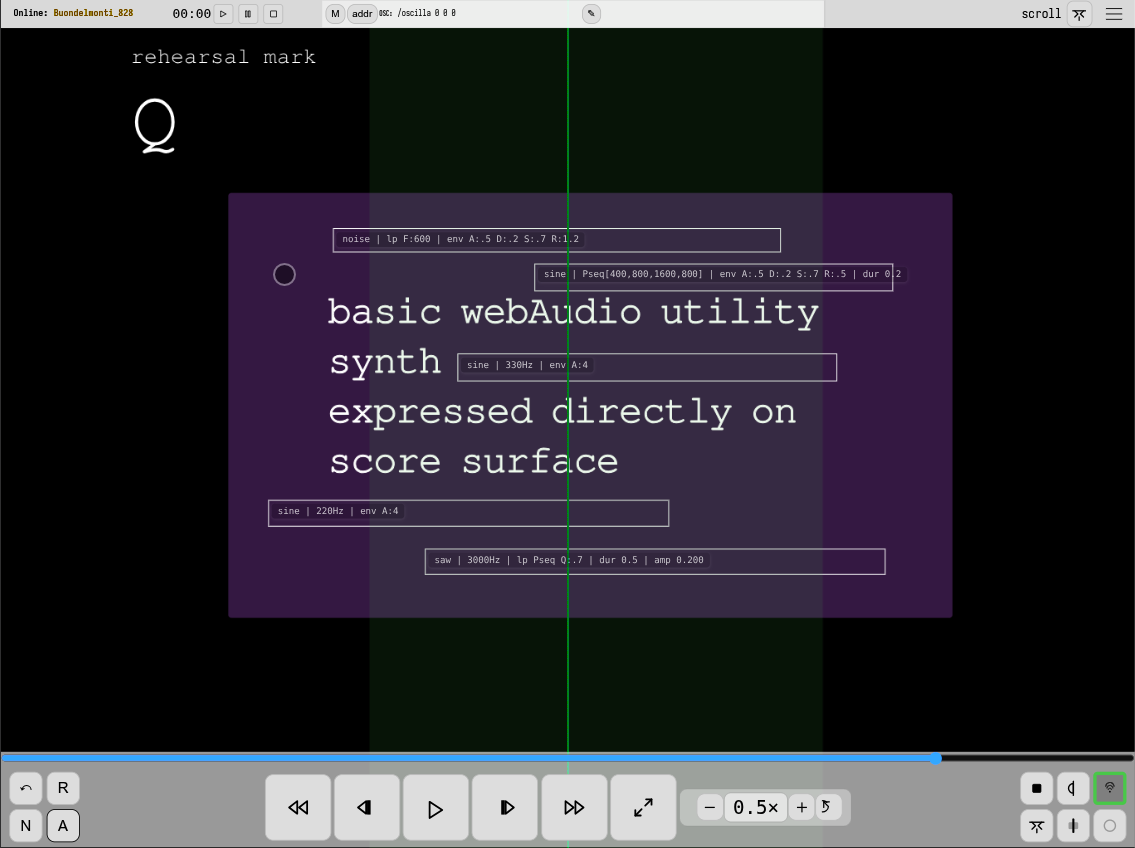Viewport: 1135px width, 848px height.
Task: Toggle the R button
Action: point(63,788)
